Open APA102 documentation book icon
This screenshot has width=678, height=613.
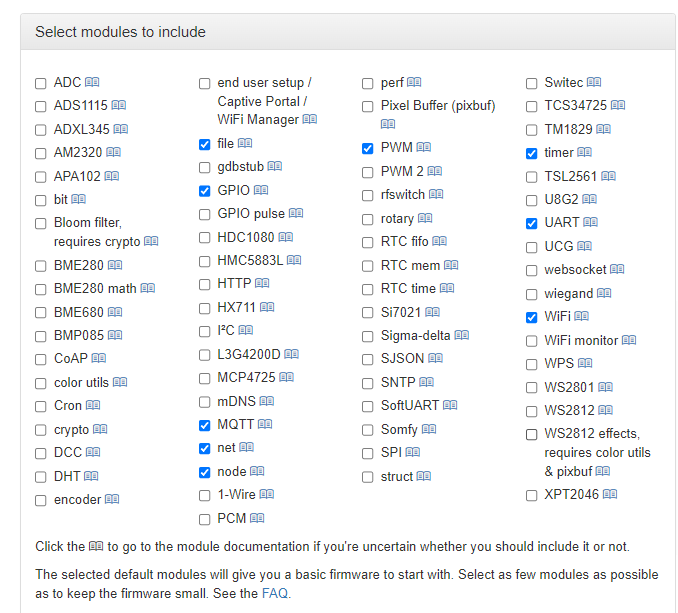112,176
